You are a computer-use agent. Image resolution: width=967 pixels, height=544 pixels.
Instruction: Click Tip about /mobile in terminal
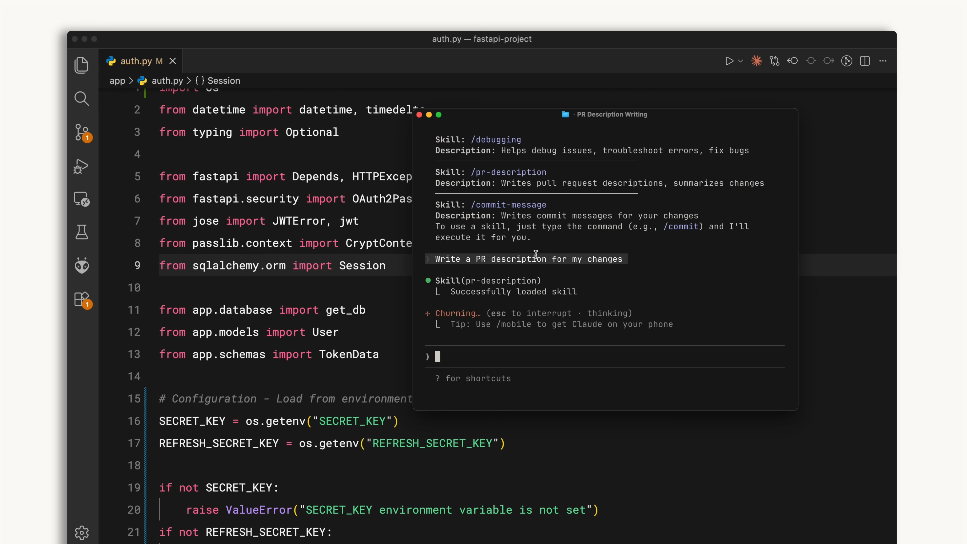[x=561, y=324]
